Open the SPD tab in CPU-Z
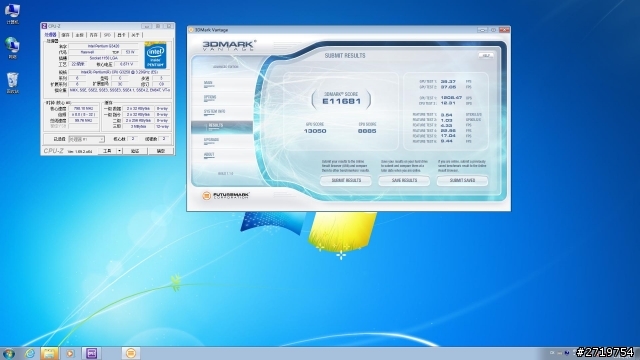 point(107,35)
